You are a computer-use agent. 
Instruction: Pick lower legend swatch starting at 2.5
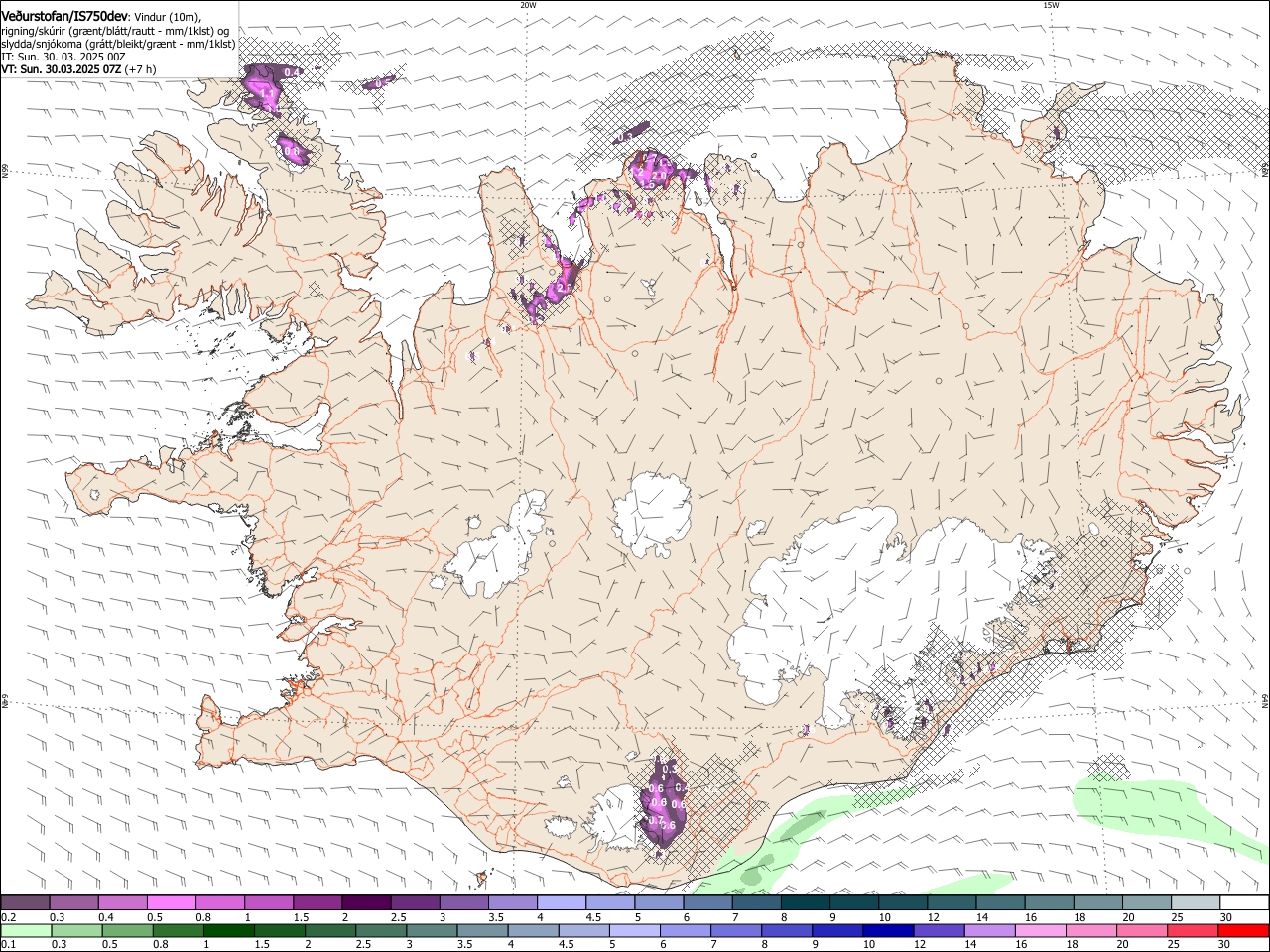point(381,931)
